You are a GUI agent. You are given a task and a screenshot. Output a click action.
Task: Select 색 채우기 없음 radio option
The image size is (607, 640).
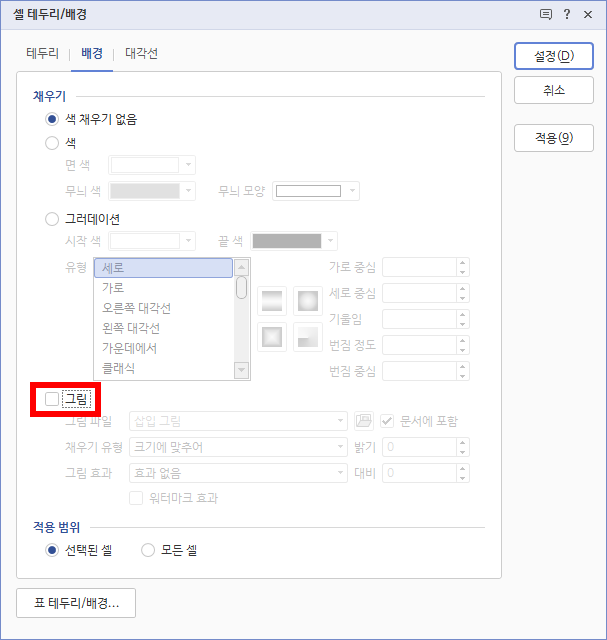(x=52, y=119)
